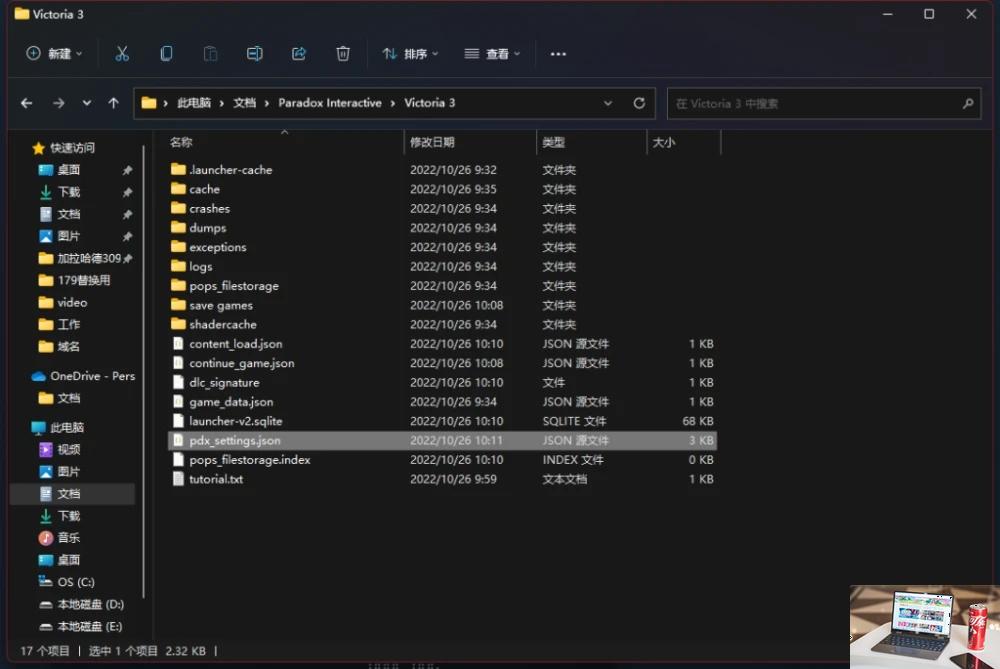Go back with the left arrow
The width and height of the screenshot is (1000, 669).
[27, 103]
